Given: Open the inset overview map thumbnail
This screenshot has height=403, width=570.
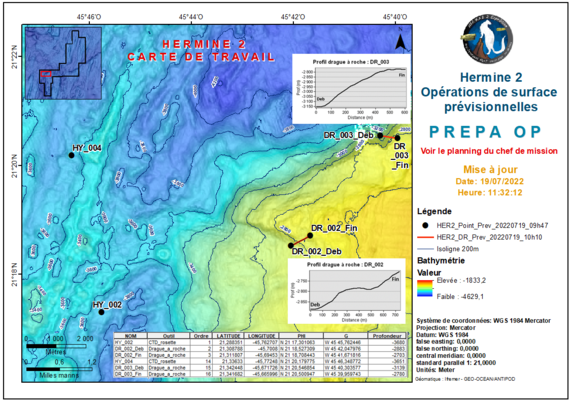Looking at the screenshot, I should coord(63,63).
